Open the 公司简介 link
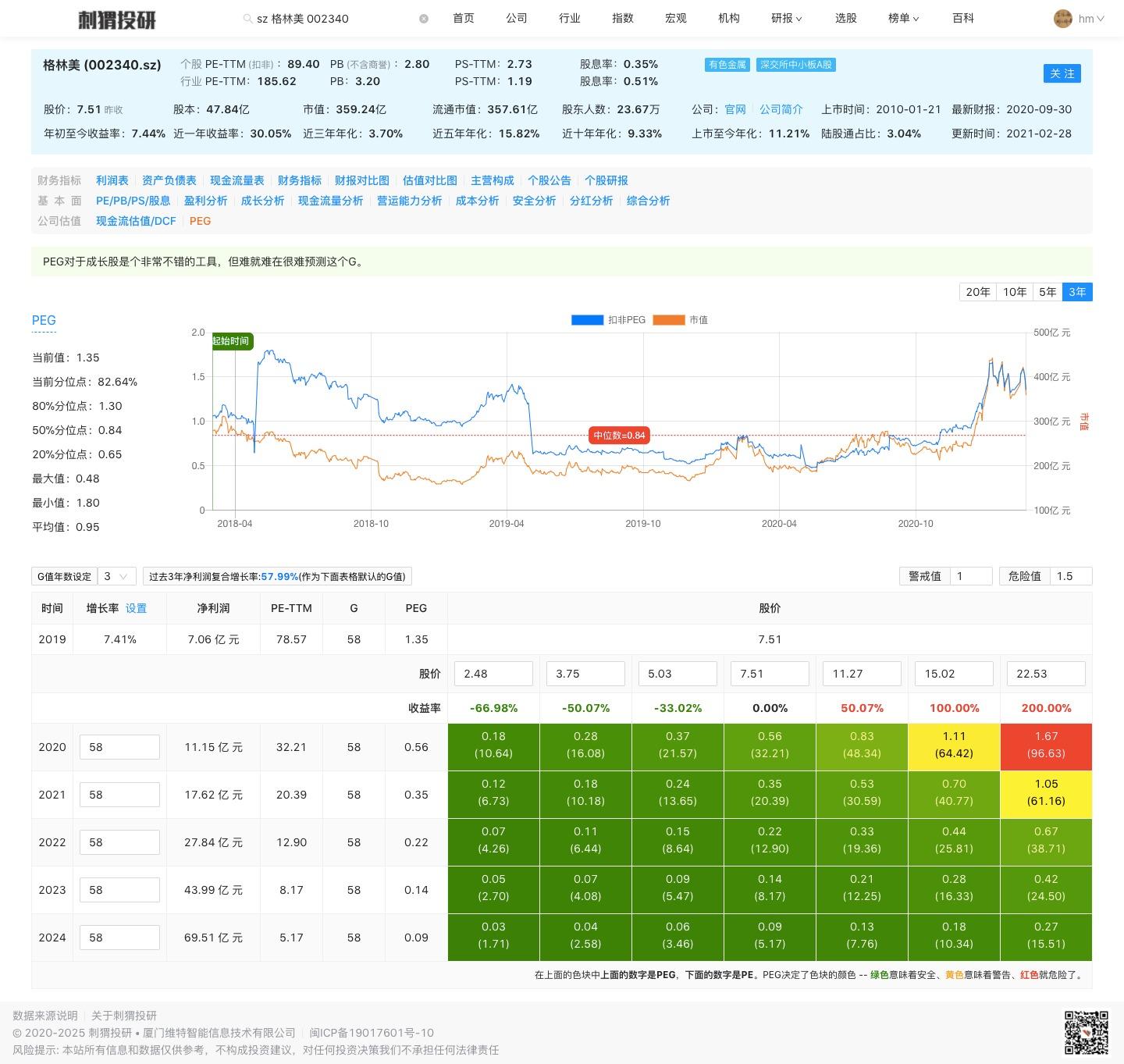The width and height of the screenshot is (1124, 1064). [781, 110]
